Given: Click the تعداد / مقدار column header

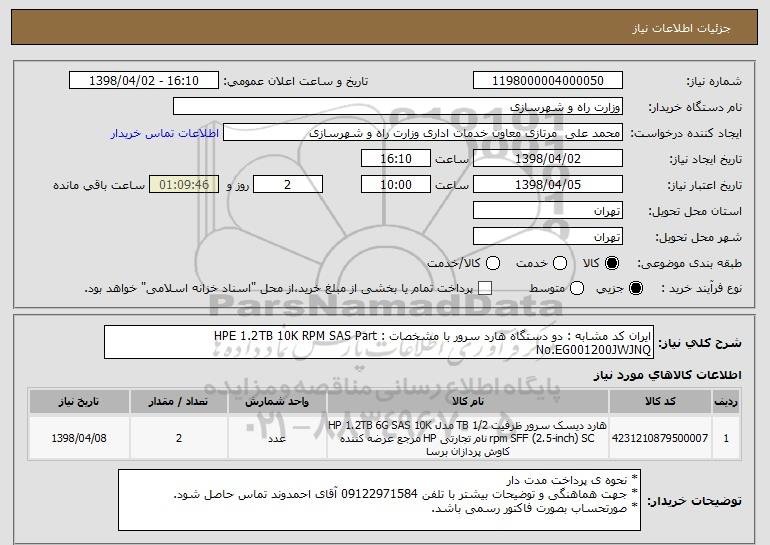Looking at the screenshot, I should point(179,402).
